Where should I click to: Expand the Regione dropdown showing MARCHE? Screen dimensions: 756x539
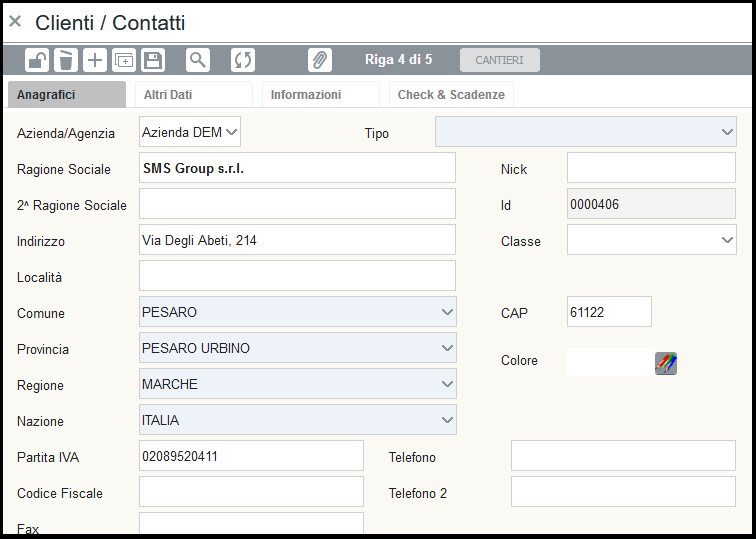[446, 384]
